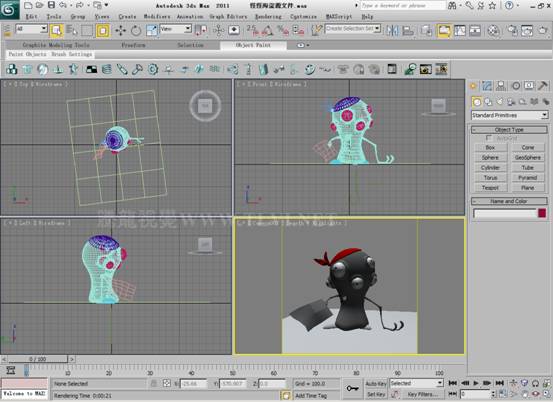
Task: Open the Hierarchy panel tab icon
Action: [501, 85]
